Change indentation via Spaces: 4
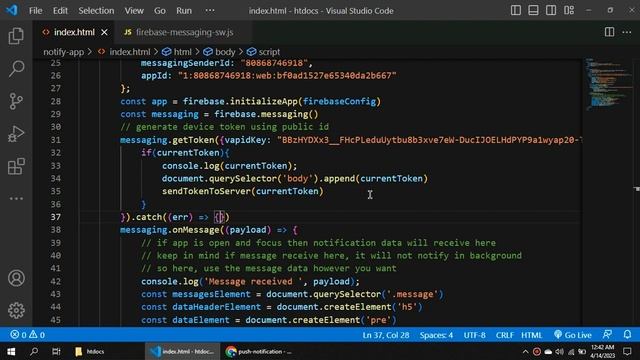Image resolution: width=640 pixels, height=360 pixels. pos(436,335)
